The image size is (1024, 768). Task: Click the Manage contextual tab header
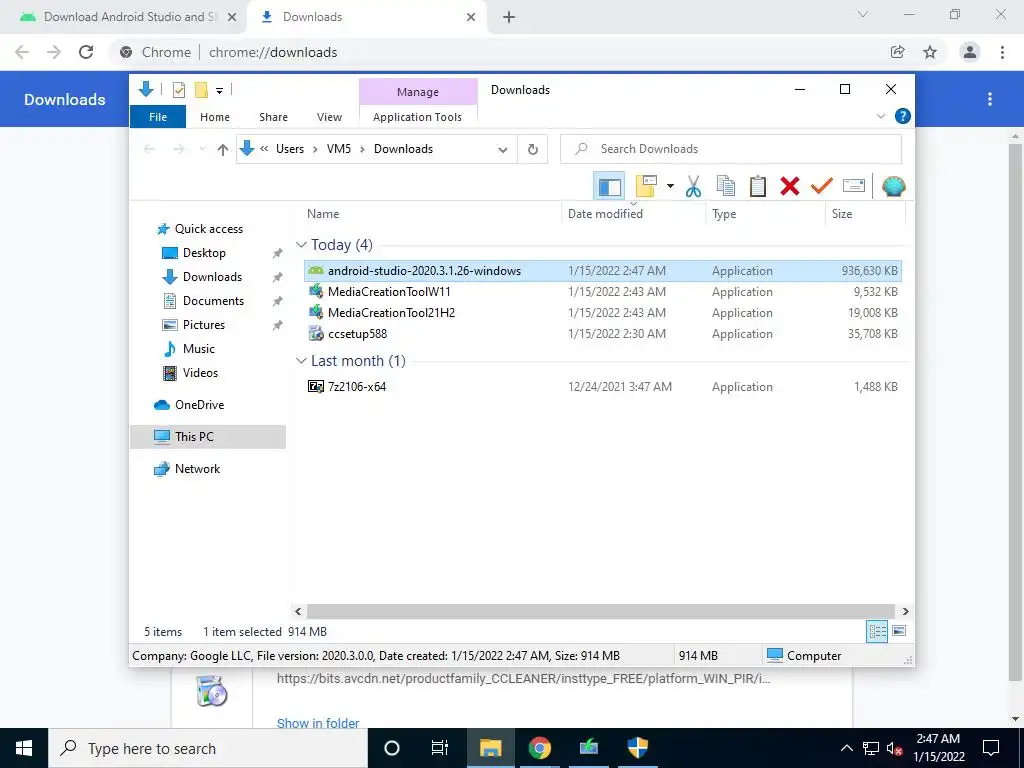(418, 92)
